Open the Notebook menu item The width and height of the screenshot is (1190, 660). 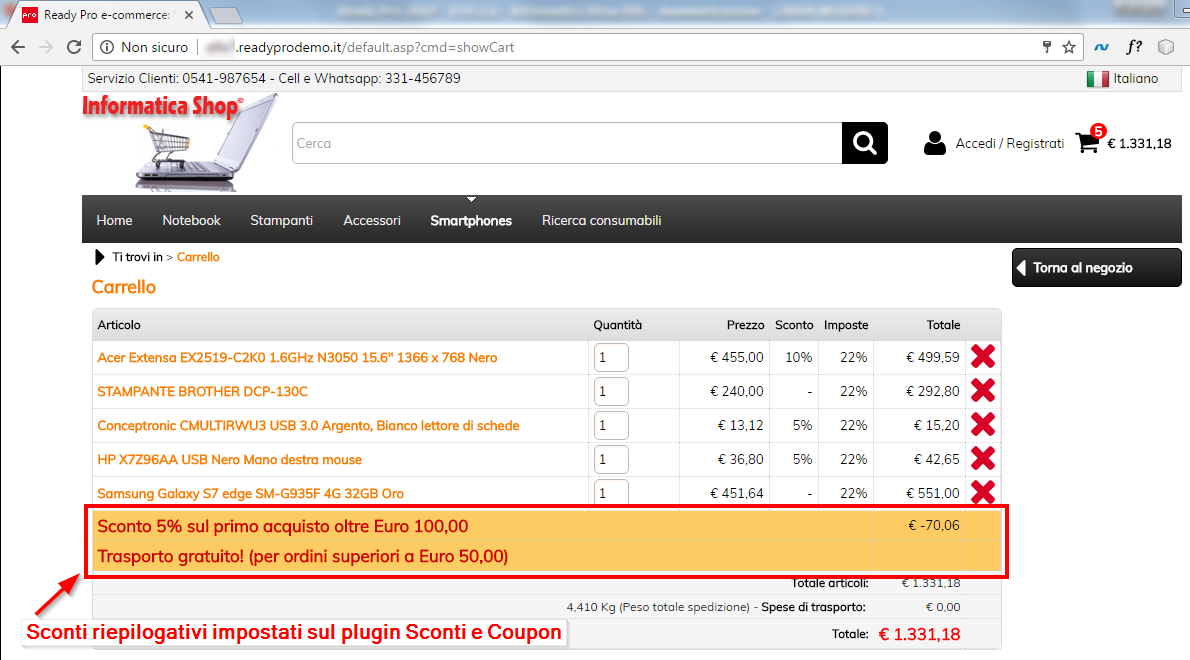(x=191, y=220)
